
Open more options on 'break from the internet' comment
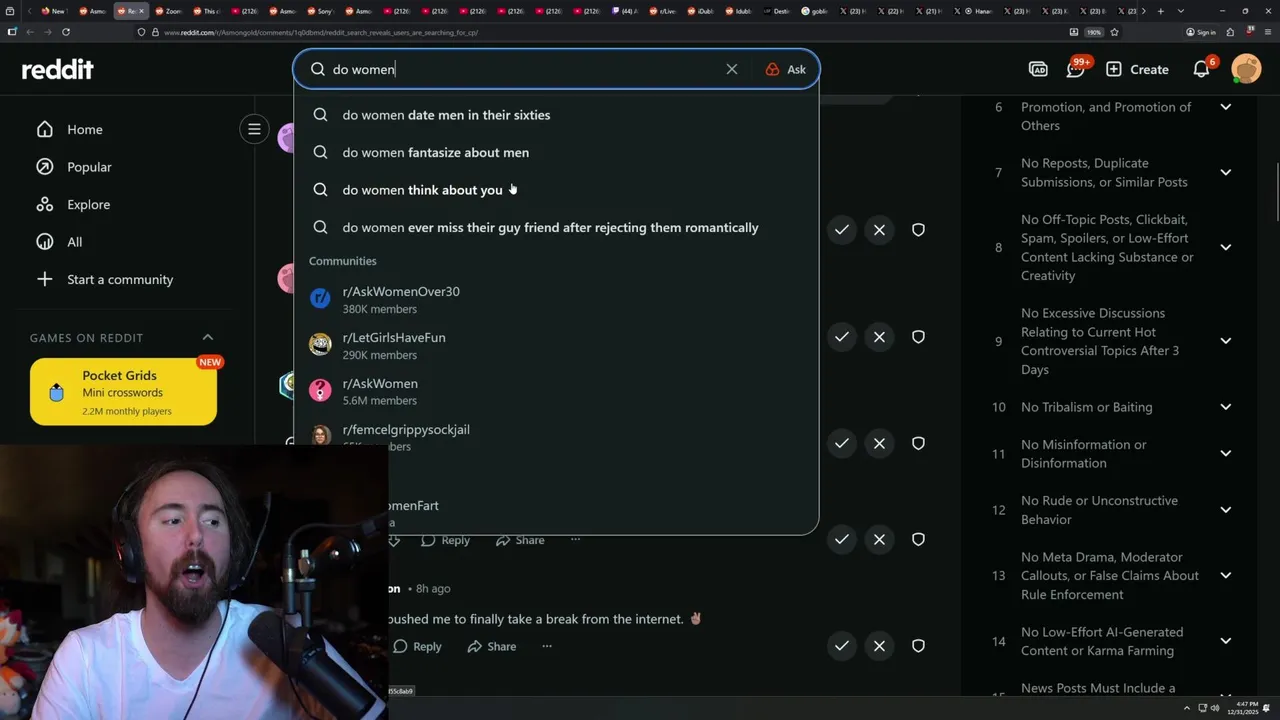[x=547, y=647]
